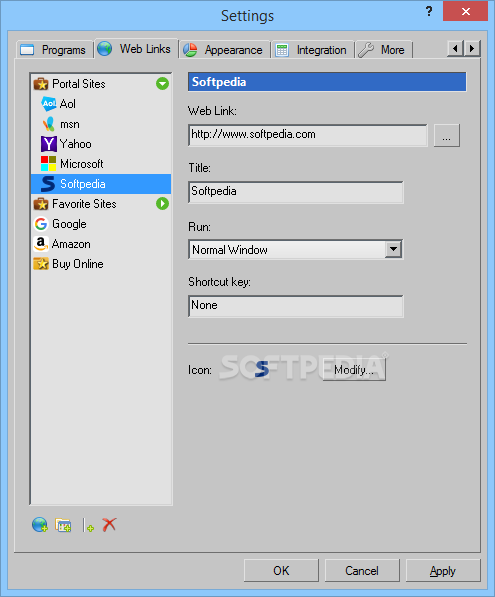Select the Microsoft list entry
This screenshot has width=495, height=597.
[x=101, y=164]
